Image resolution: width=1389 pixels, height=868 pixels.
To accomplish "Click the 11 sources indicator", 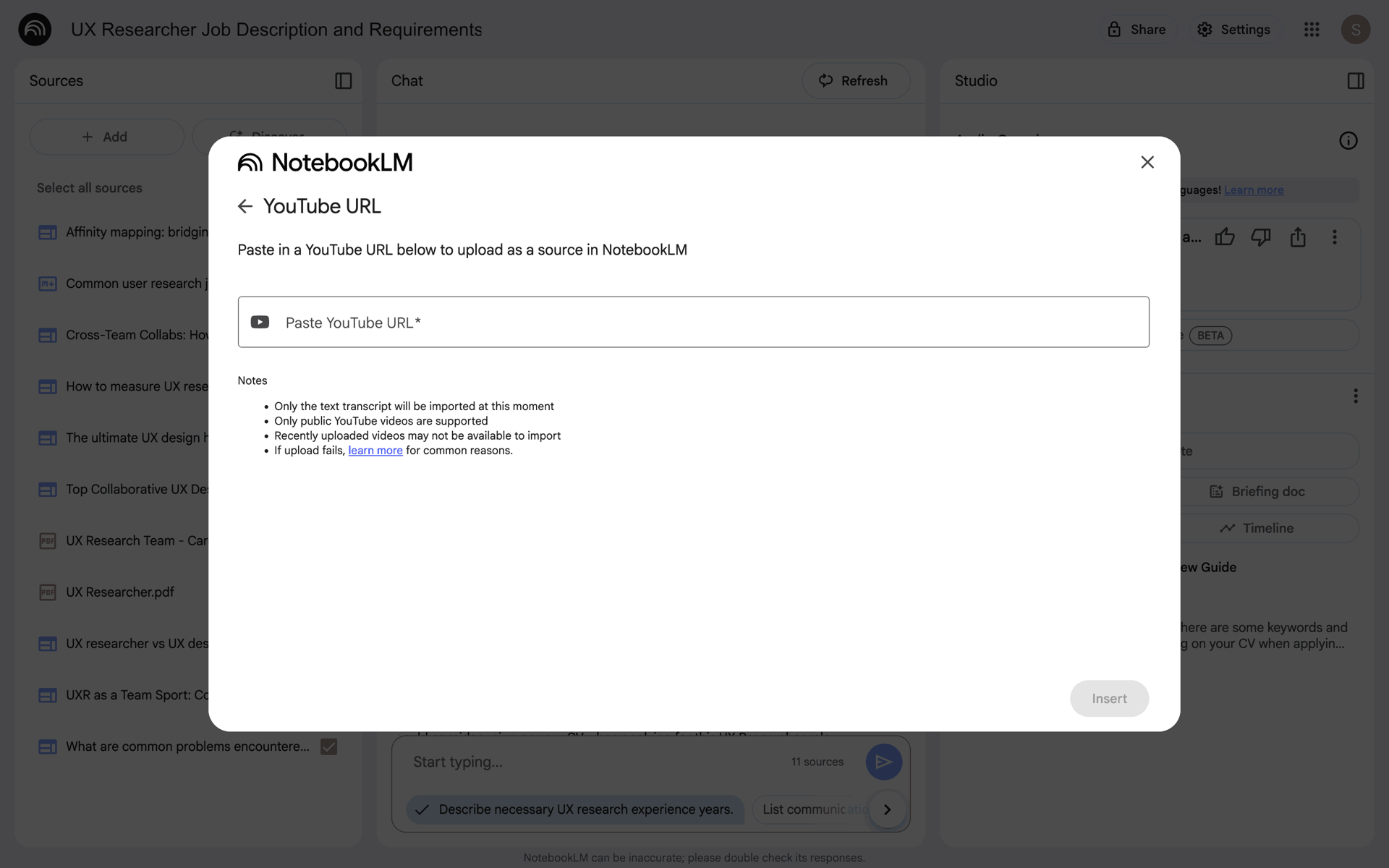I will 817,762.
